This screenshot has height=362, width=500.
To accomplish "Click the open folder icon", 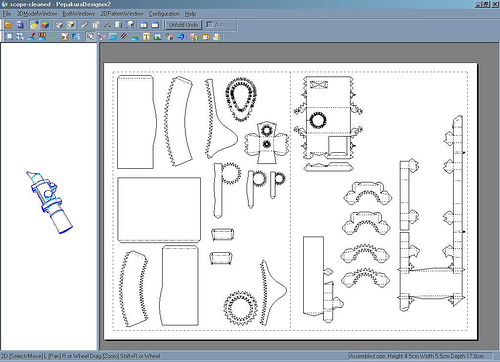I will click(8, 25).
